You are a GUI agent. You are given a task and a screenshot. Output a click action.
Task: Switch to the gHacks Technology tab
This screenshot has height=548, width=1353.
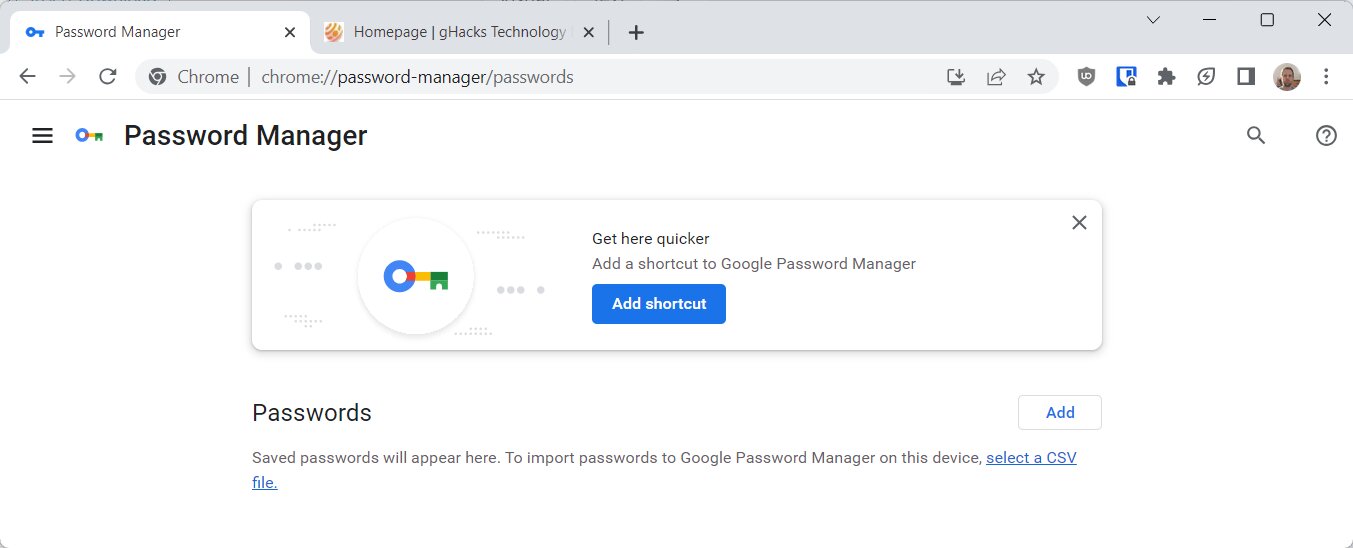[460, 32]
